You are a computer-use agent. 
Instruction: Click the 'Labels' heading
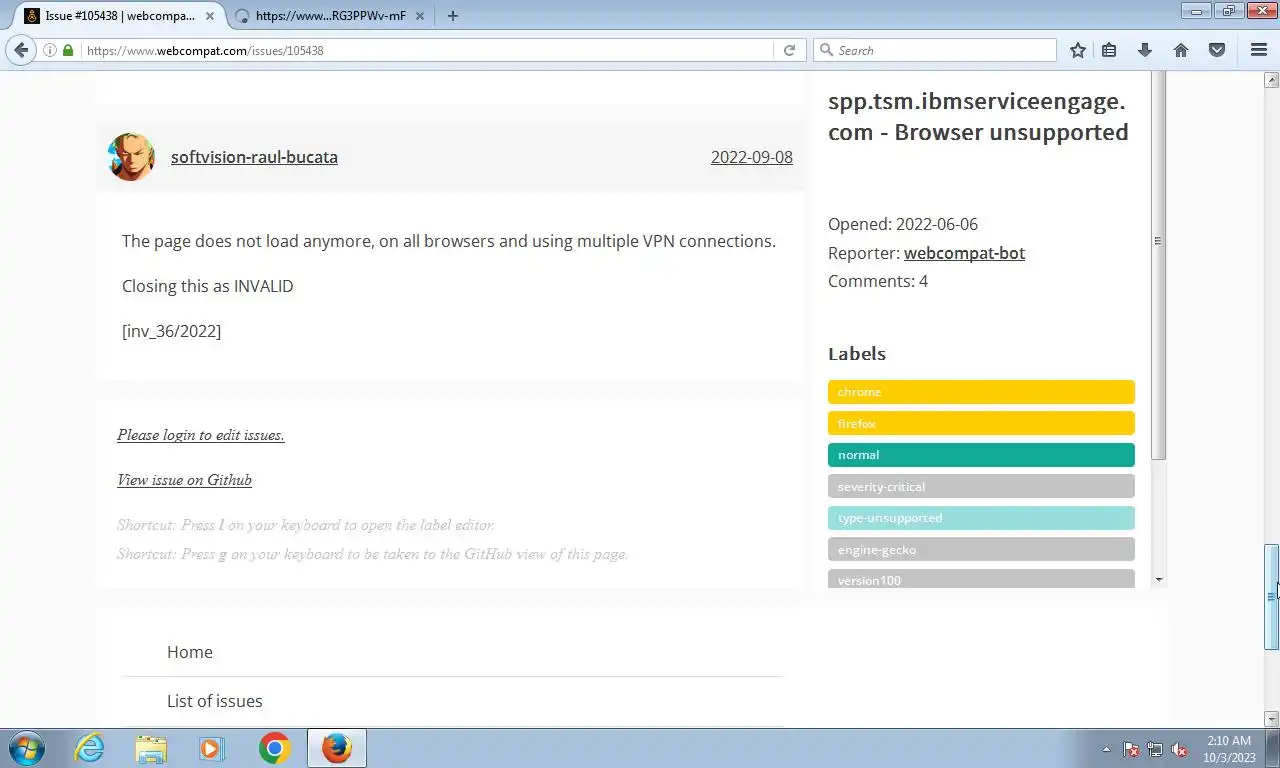(857, 354)
